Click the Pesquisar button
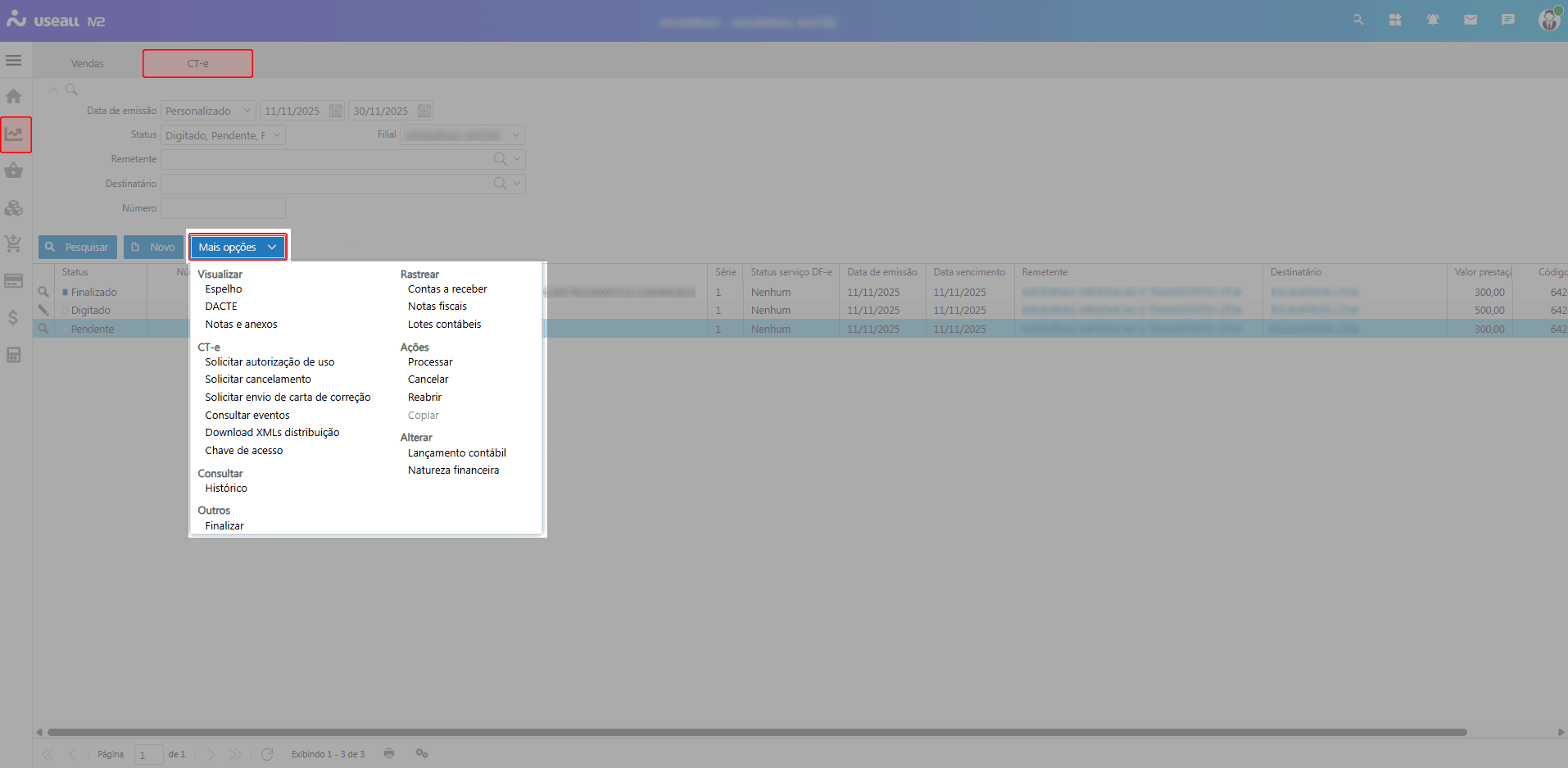 [78, 248]
